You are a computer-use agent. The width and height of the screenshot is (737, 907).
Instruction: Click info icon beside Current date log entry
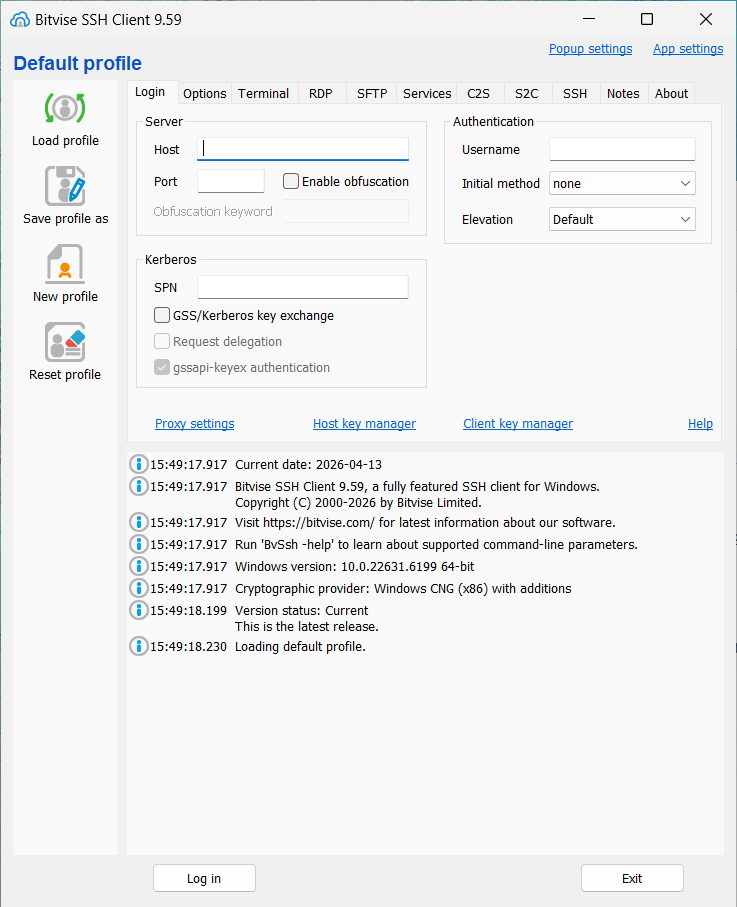point(138,464)
